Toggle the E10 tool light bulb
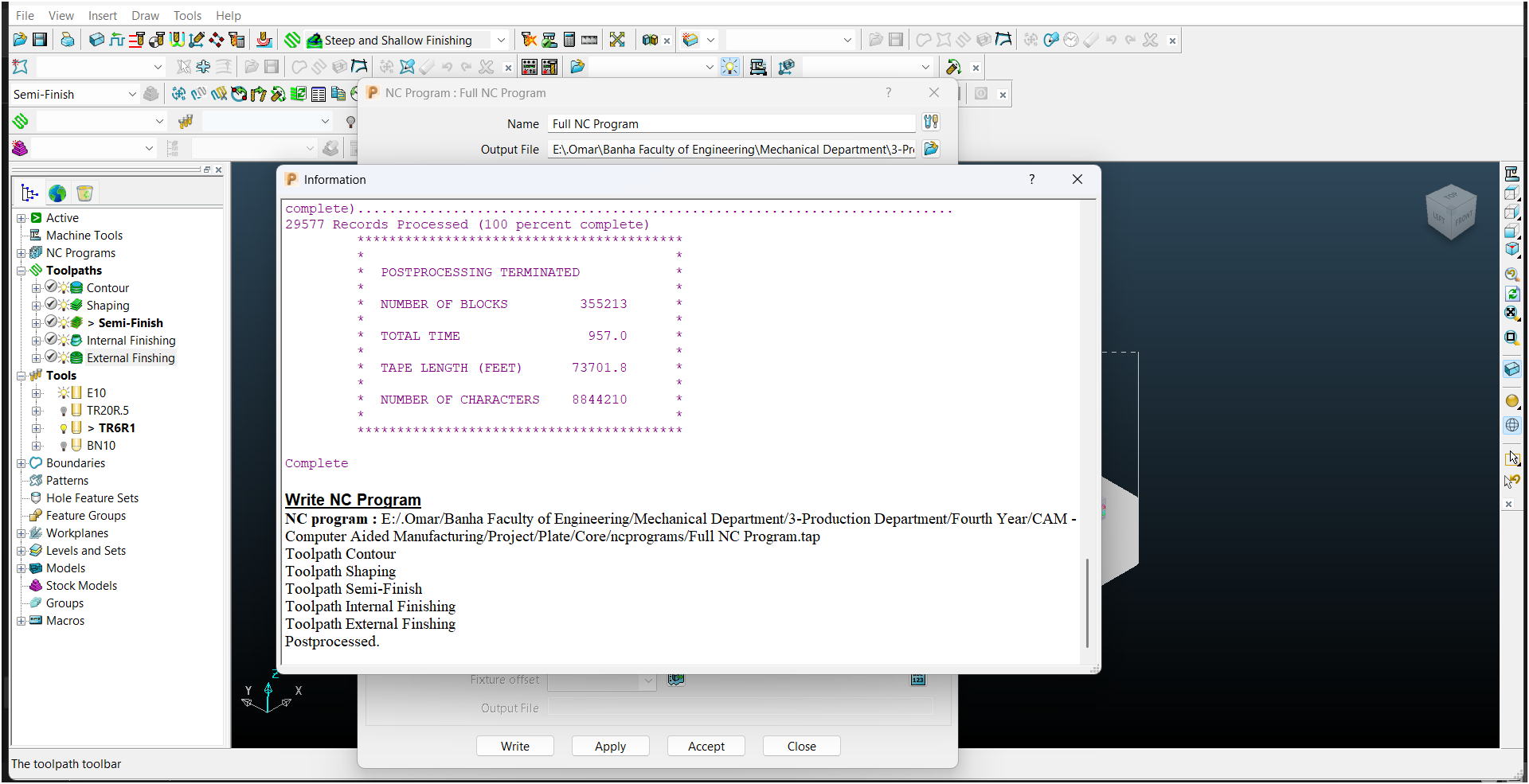Viewport: 1529px width, 784px height. 64,392
